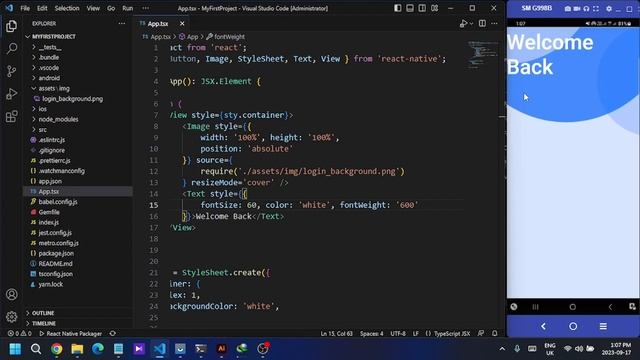640x360 pixels.
Task: Open the Windows Start menu
Action: 15,349
